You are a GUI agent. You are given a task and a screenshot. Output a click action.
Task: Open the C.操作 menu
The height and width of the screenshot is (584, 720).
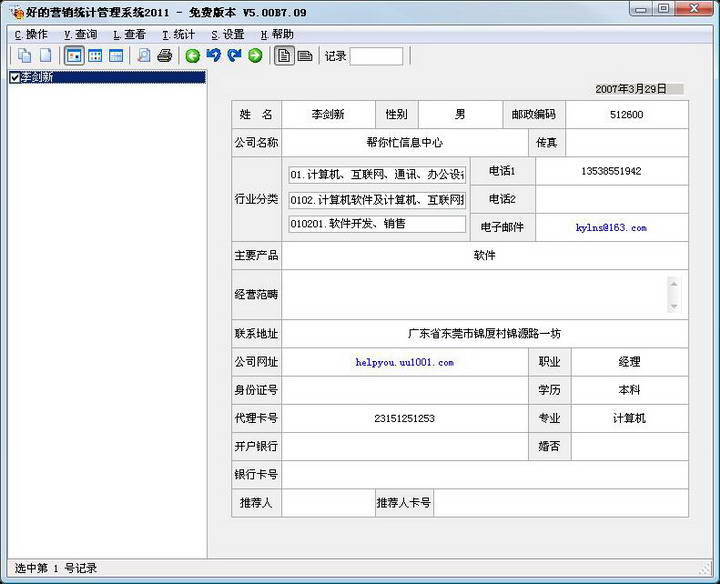pos(31,34)
